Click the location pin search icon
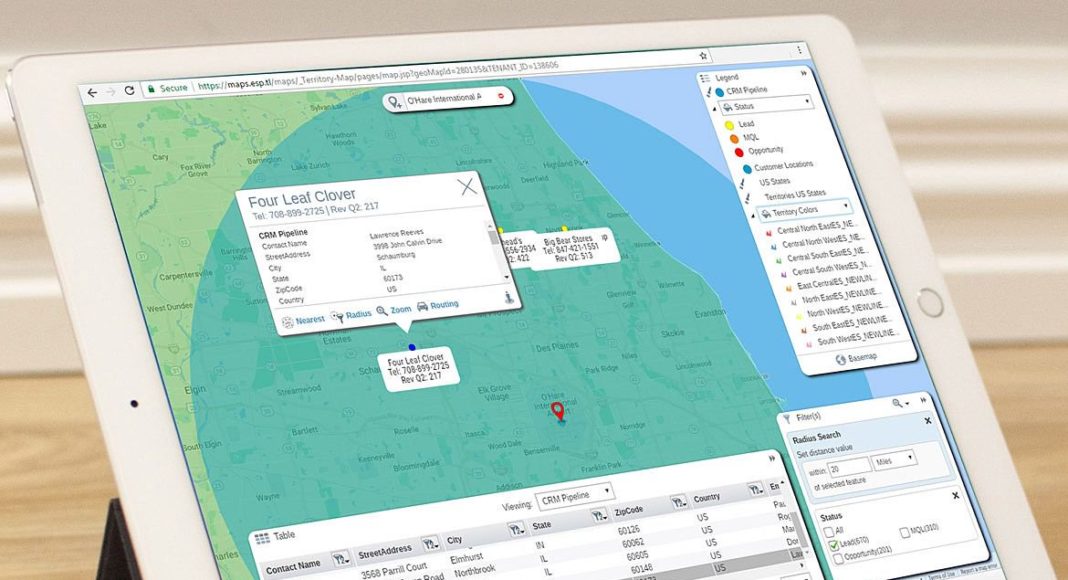 394,103
